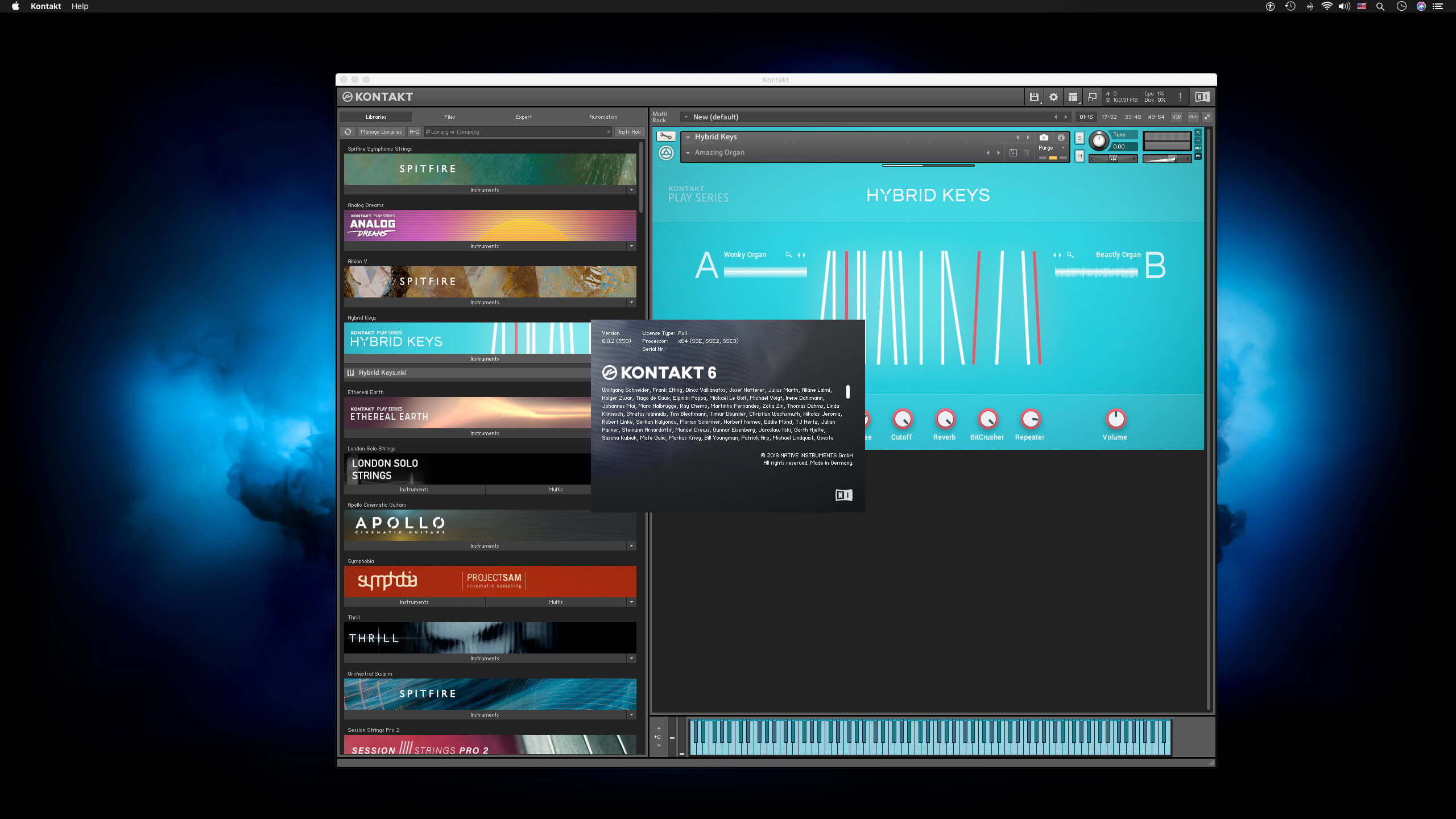Click the save floppy disk icon
This screenshot has width=1456, height=819.
pyautogui.click(x=1034, y=97)
